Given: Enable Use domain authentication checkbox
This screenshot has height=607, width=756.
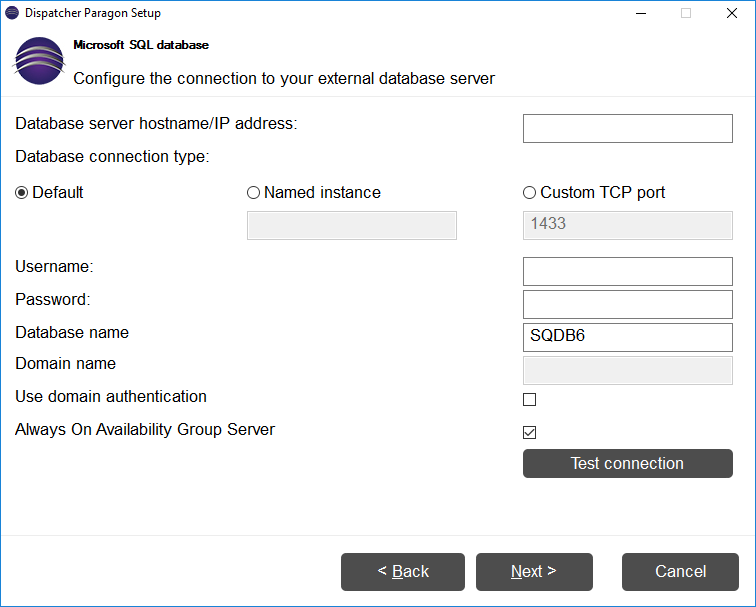Looking at the screenshot, I should click(530, 400).
